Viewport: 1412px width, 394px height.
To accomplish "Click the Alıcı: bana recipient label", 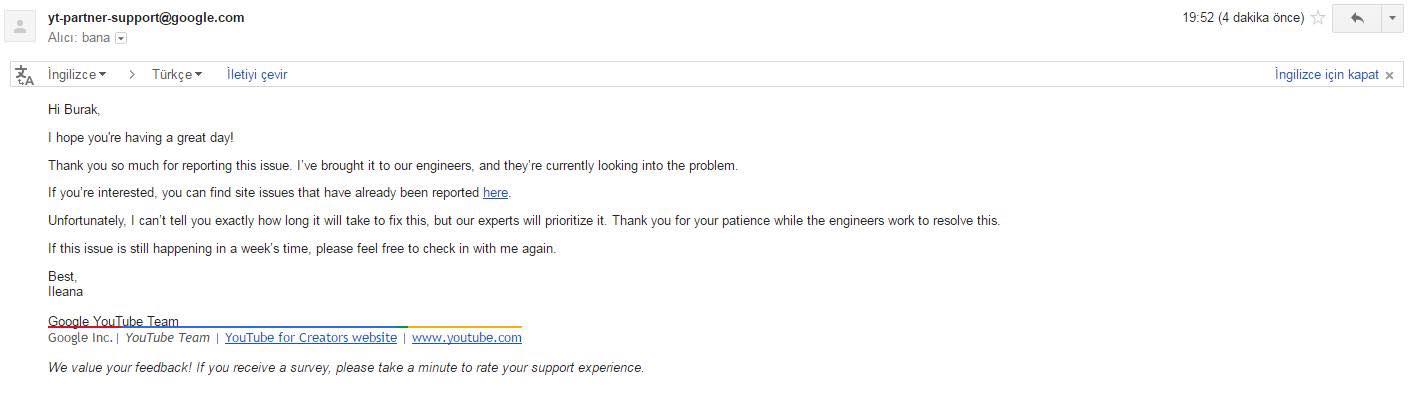I will pyautogui.click(x=79, y=38).
